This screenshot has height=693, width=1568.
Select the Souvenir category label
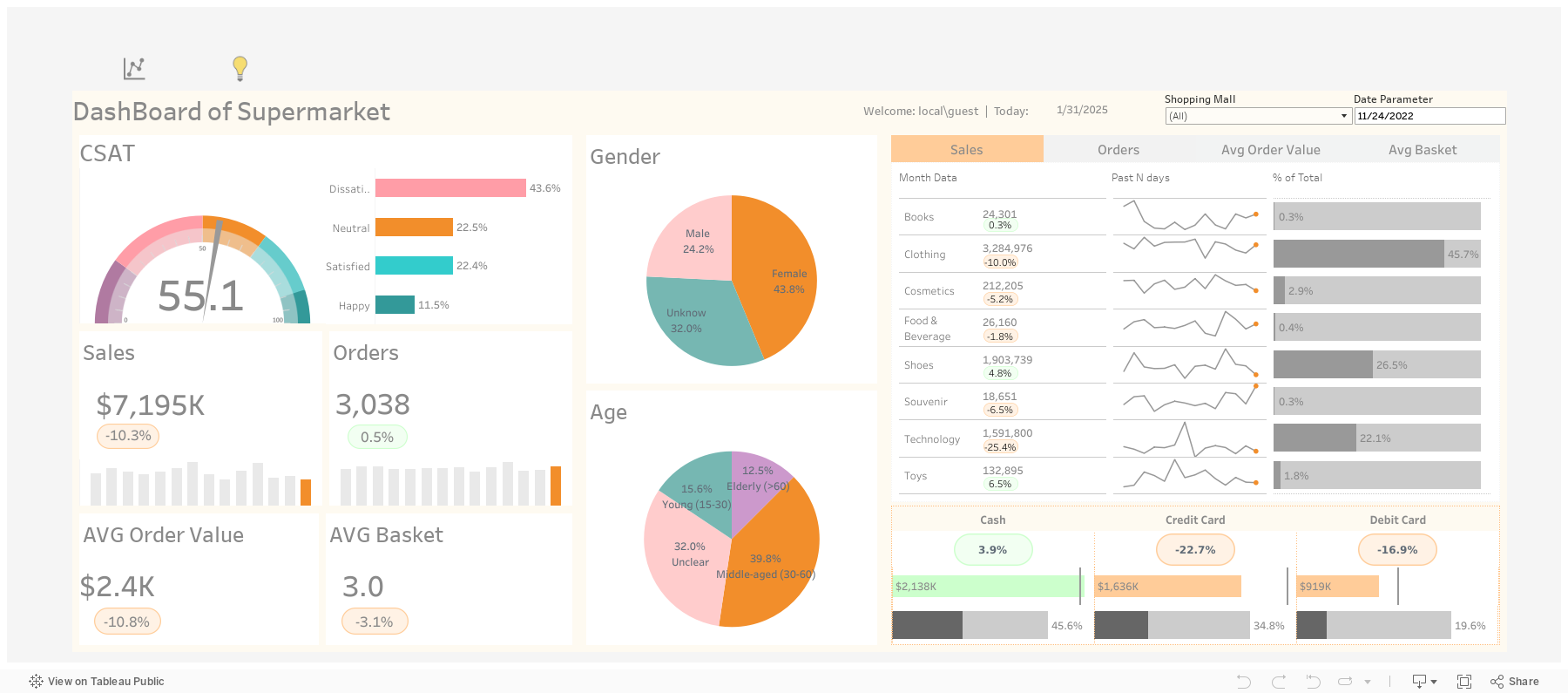pos(926,402)
